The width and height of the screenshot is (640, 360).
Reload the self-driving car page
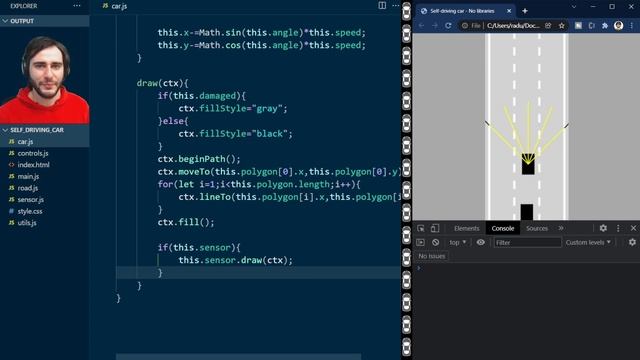(448, 25)
